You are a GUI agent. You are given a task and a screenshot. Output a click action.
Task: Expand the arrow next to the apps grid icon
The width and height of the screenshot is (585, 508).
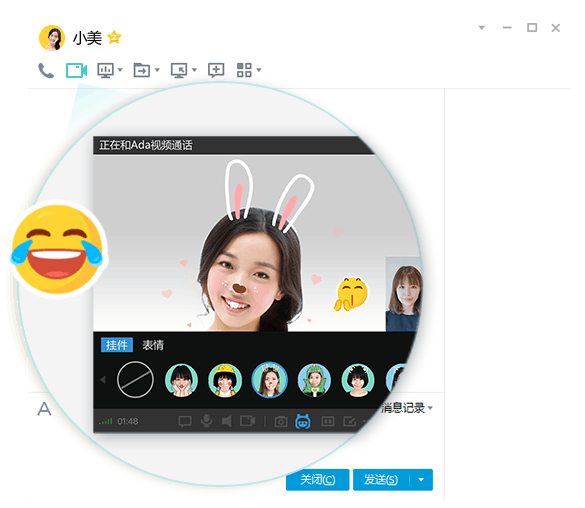click(259, 70)
